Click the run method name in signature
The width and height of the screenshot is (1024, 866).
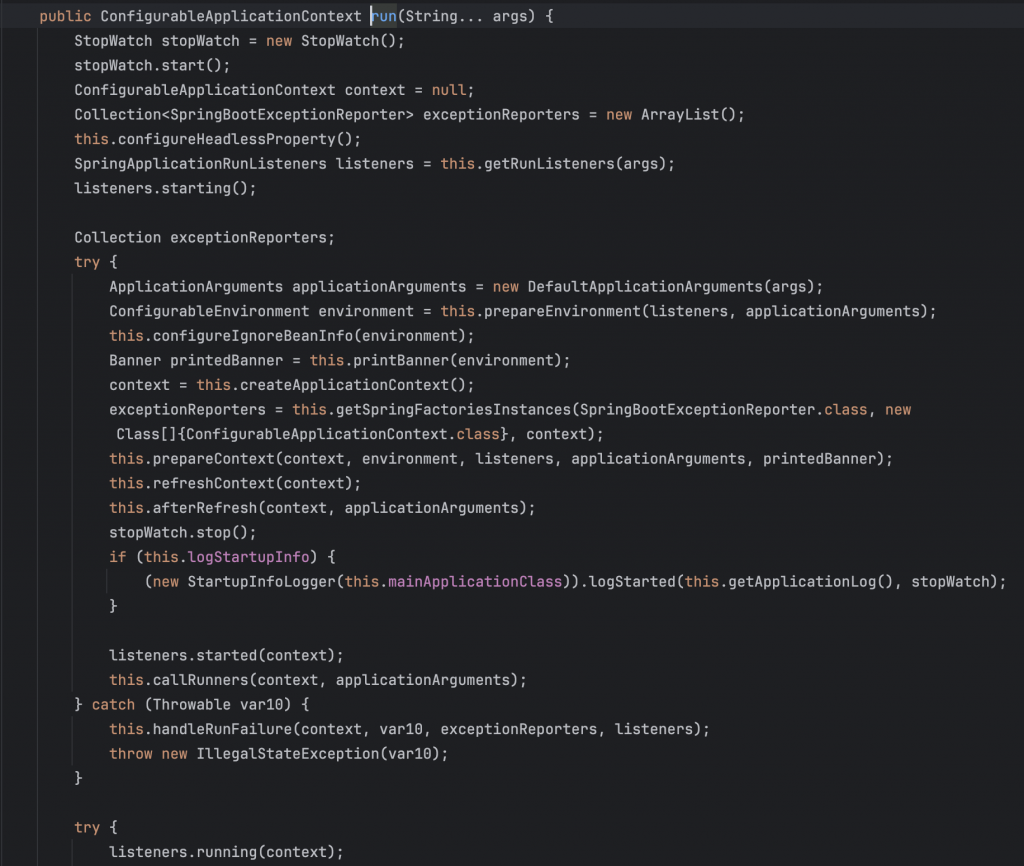tap(384, 17)
